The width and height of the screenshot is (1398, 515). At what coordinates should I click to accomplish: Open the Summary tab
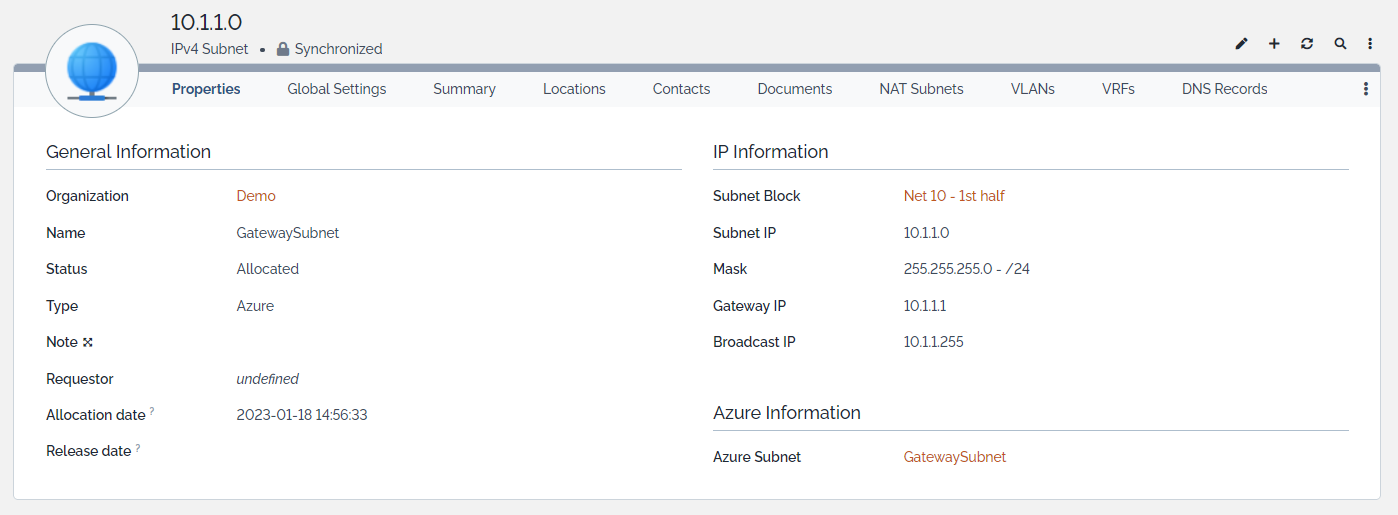(x=464, y=89)
